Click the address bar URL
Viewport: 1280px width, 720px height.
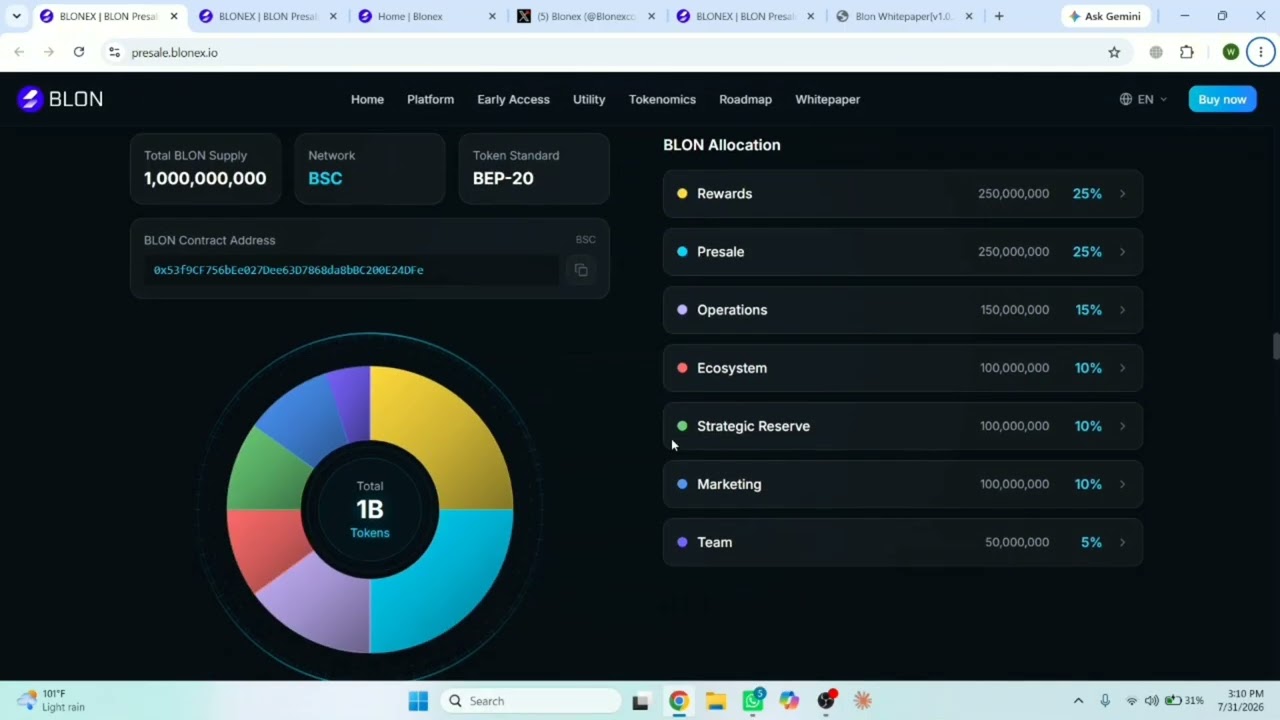(x=174, y=52)
